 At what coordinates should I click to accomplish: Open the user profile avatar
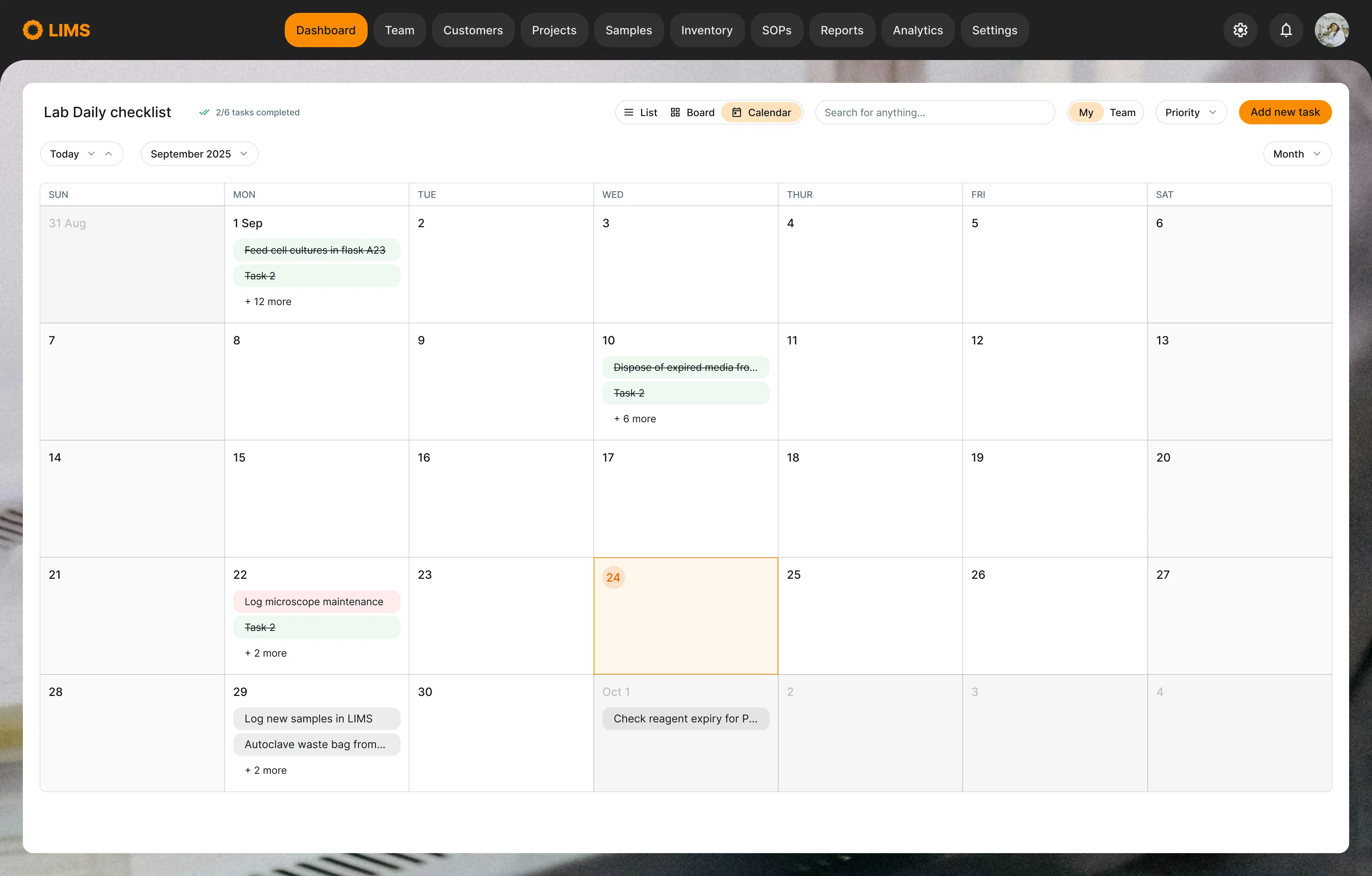click(1331, 30)
